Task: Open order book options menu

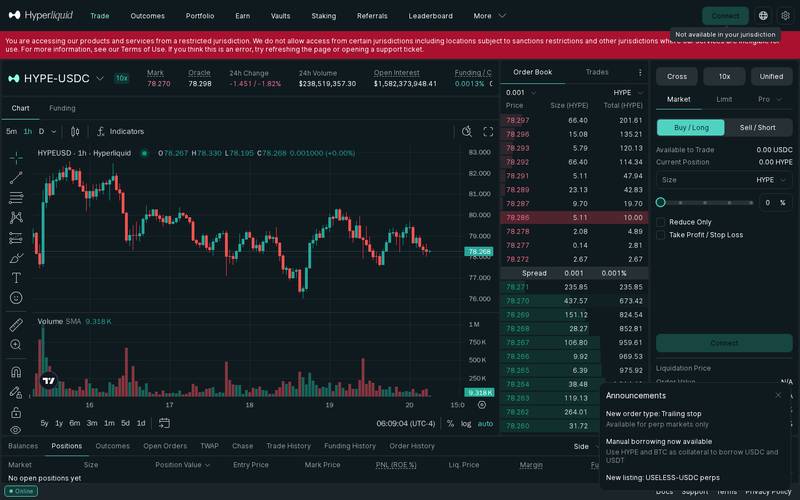Action: point(640,72)
